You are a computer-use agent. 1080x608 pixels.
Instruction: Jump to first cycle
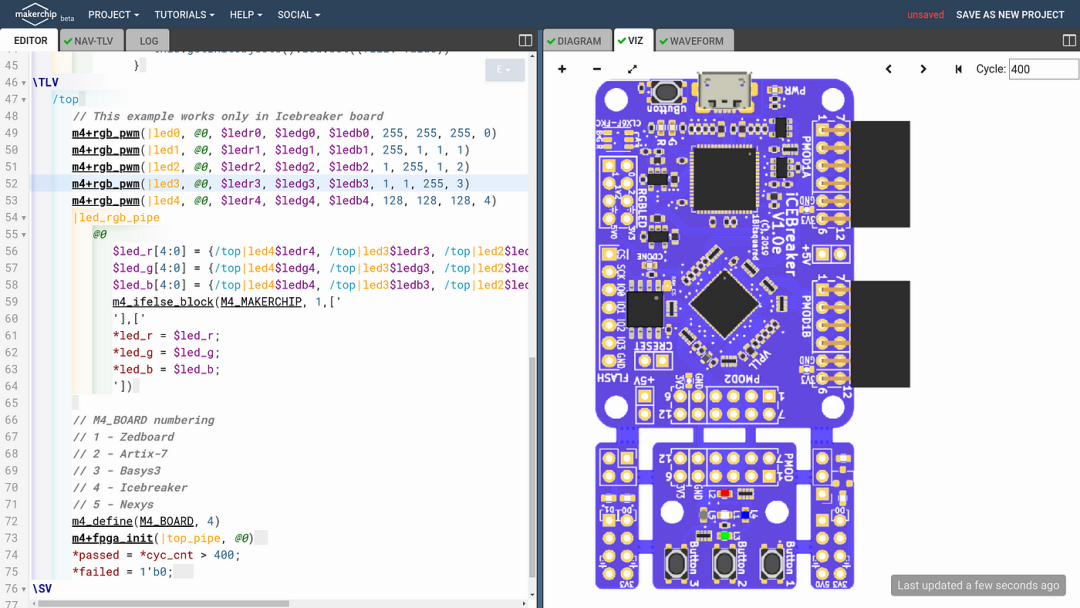click(958, 69)
